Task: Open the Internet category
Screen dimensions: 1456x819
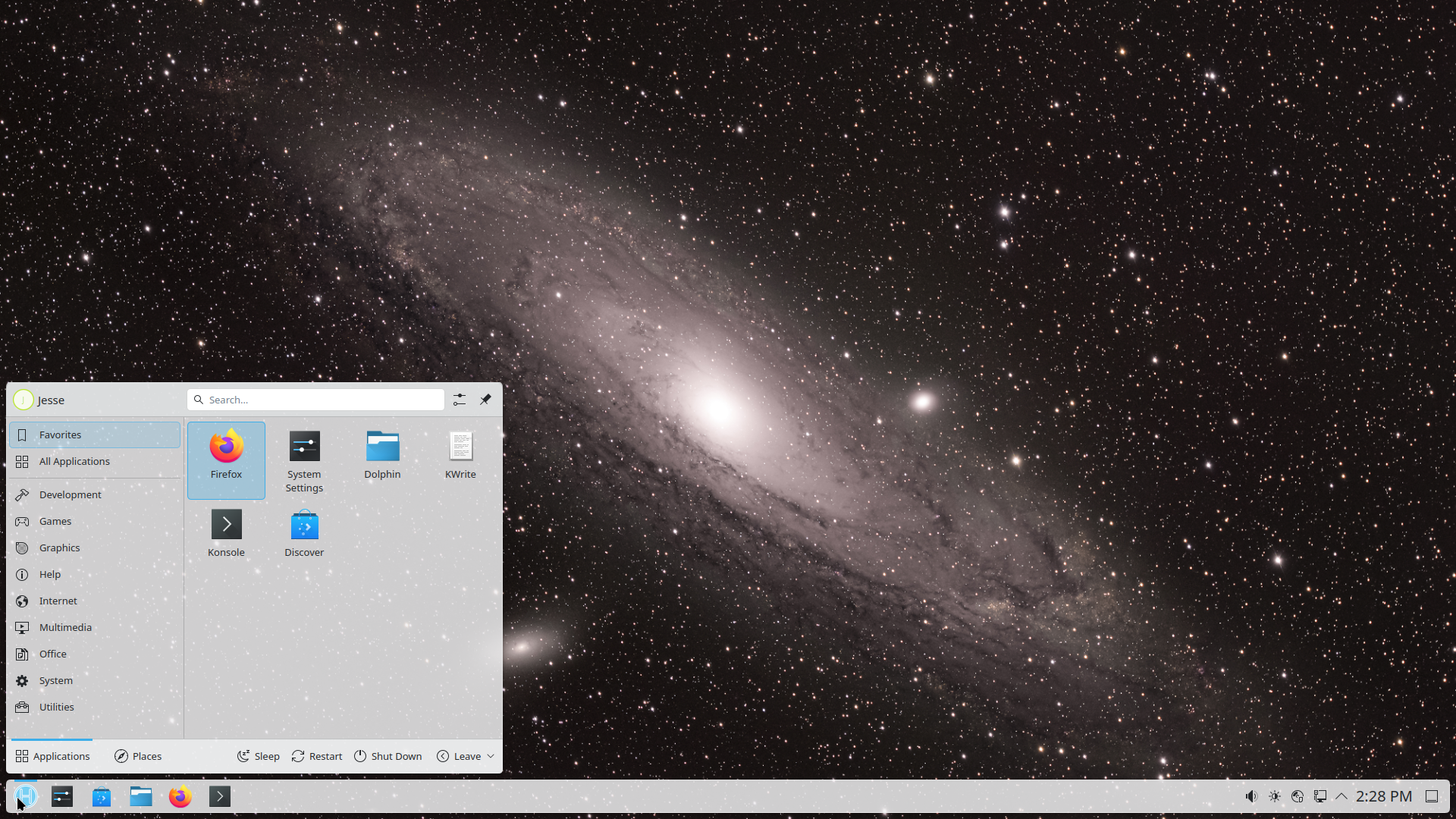Action: pos(95,601)
